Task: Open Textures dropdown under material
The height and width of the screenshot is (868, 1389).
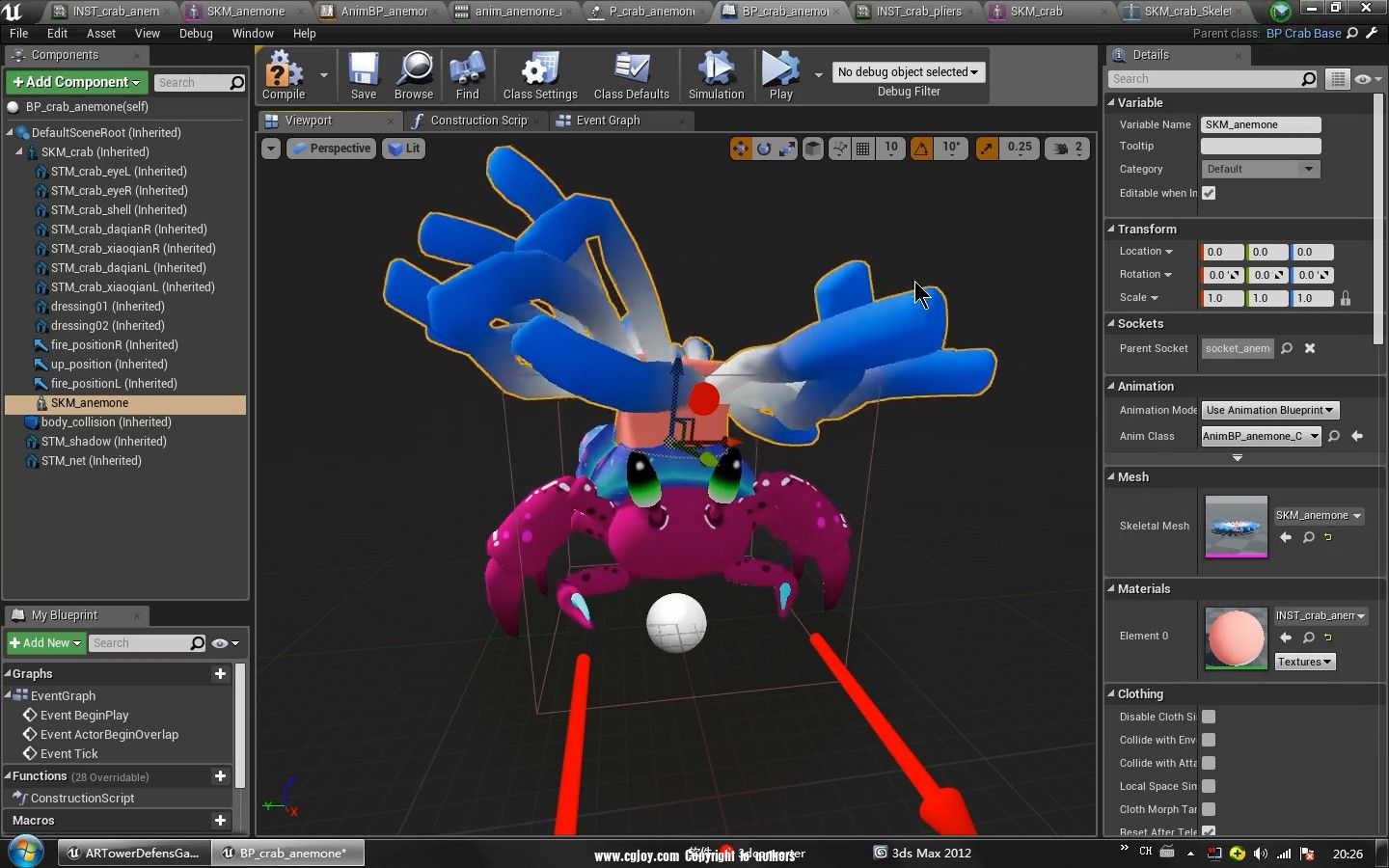Action: pyautogui.click(x=1304, y=662)
